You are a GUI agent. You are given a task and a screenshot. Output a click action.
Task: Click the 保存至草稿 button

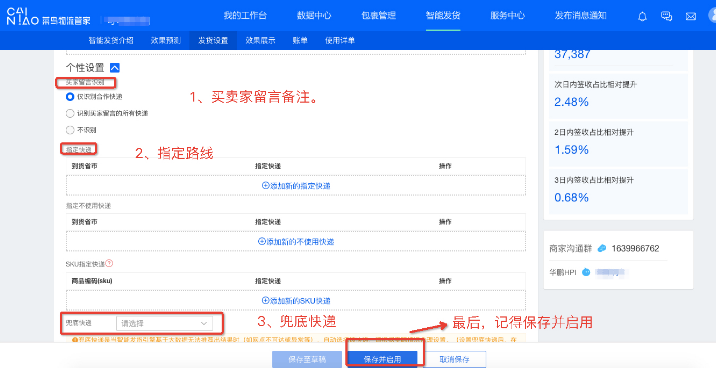pos(307,360)
